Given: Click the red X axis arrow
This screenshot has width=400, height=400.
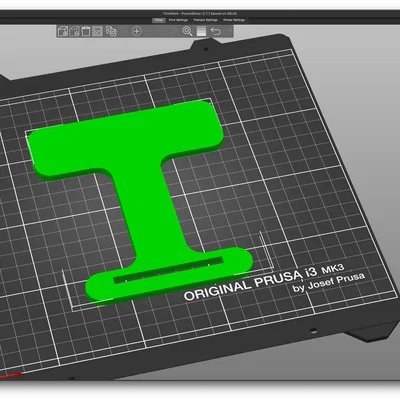Looking at the screenshot, I should [9, 377].
